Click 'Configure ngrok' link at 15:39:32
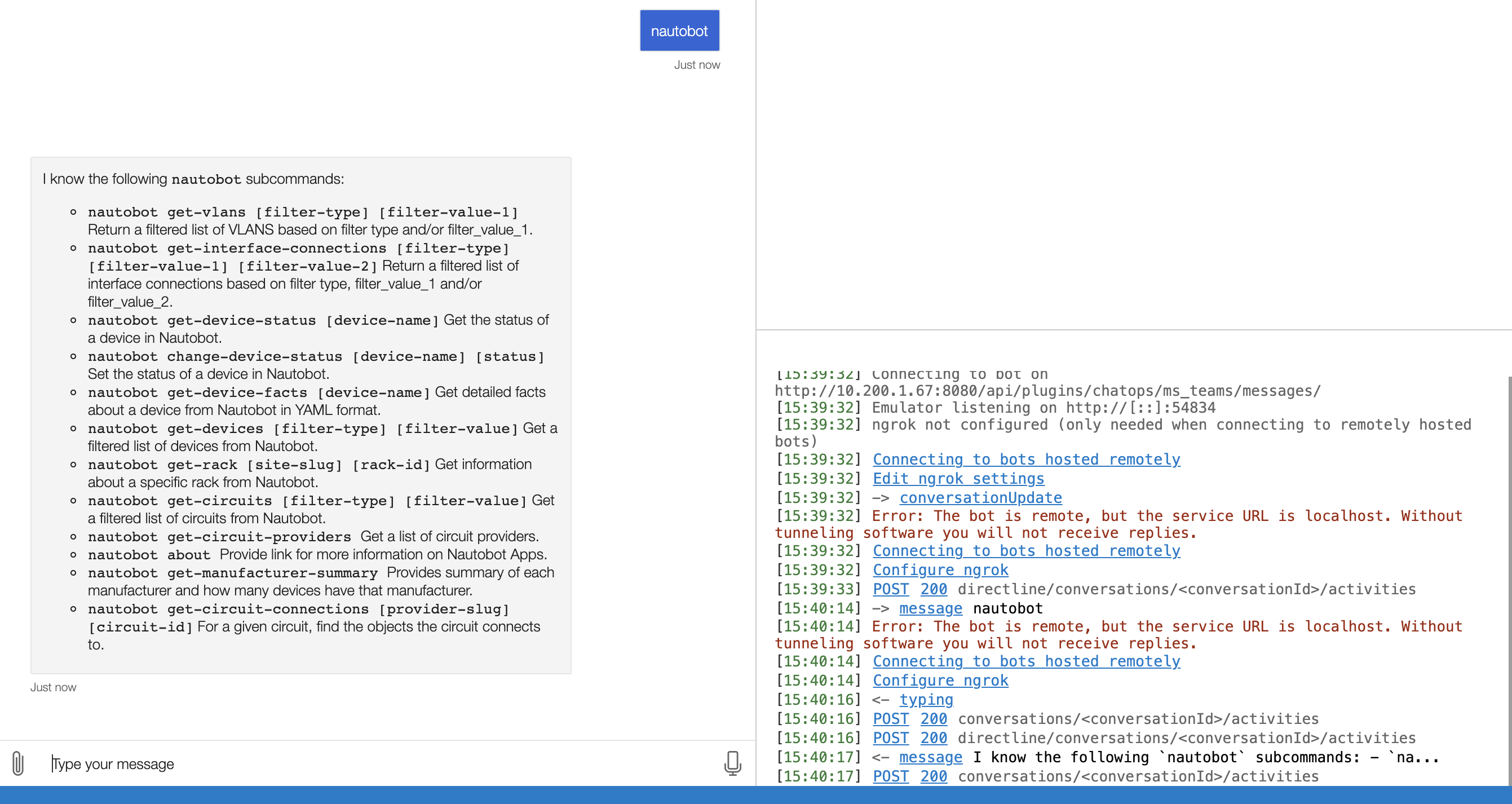The height and width of the screenshot is (804, 1512). pyautogui.click(x=940, y=570)
